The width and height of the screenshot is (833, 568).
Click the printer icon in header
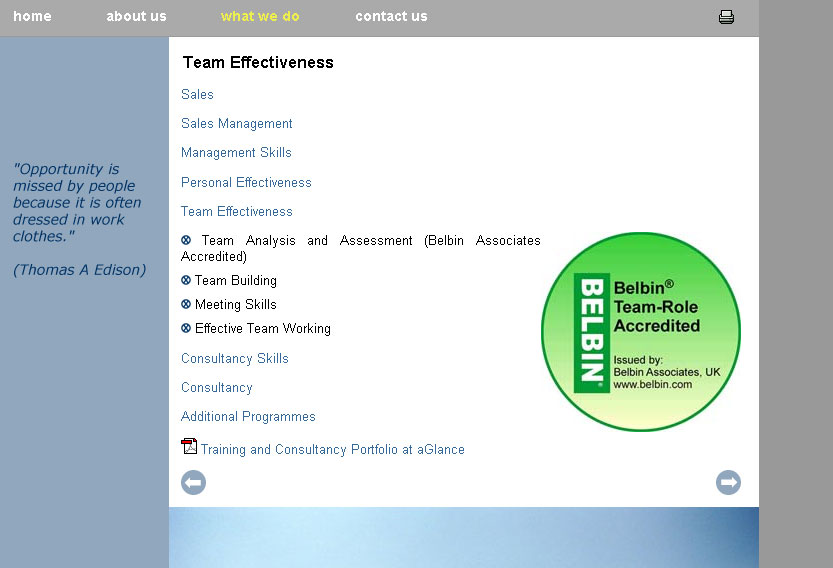pos(726,17)
